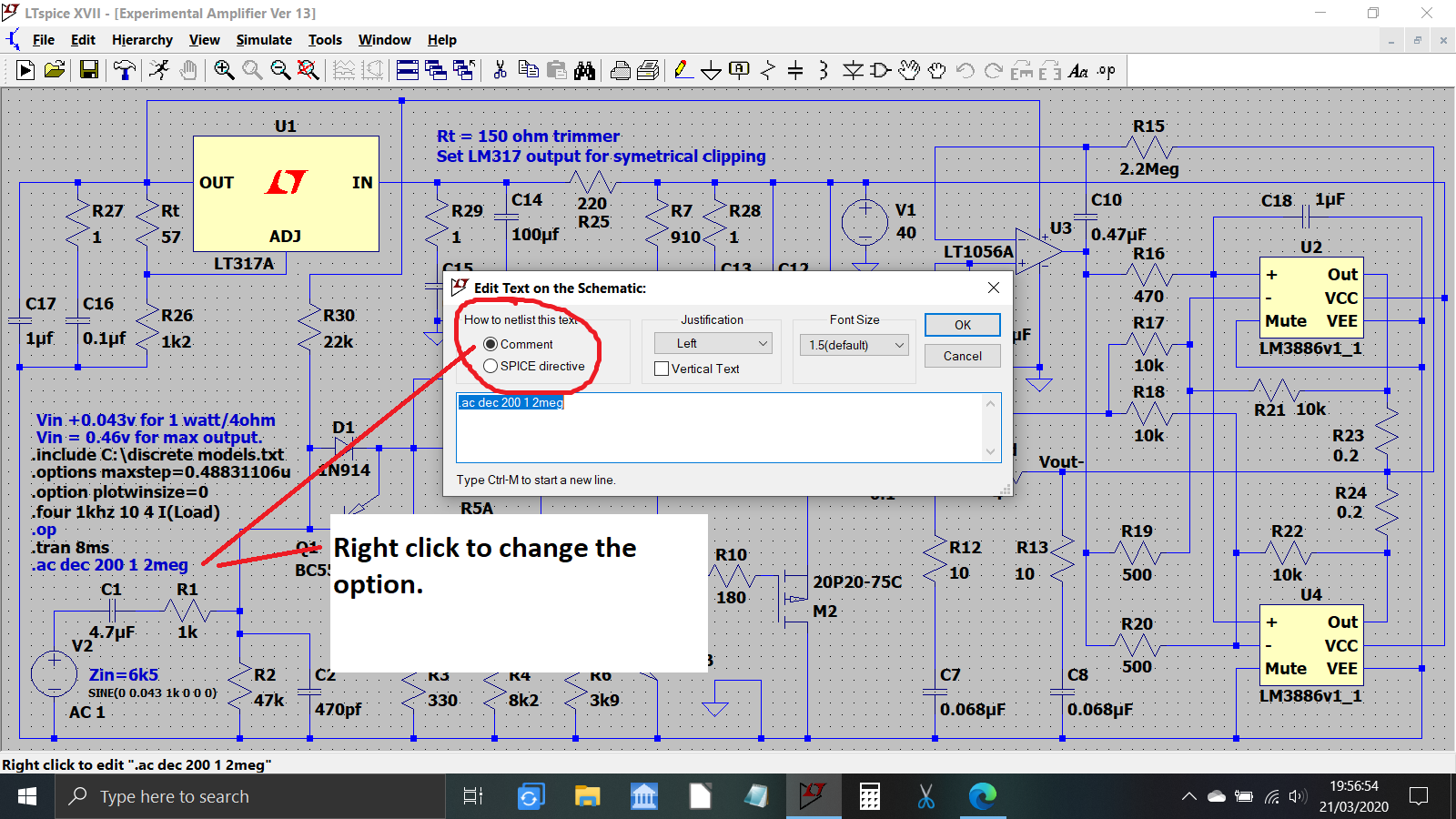Open the Font Size dropdown
Image resolution: width=1456 pixels, height=819 pixels.
(x=854, y=345)
